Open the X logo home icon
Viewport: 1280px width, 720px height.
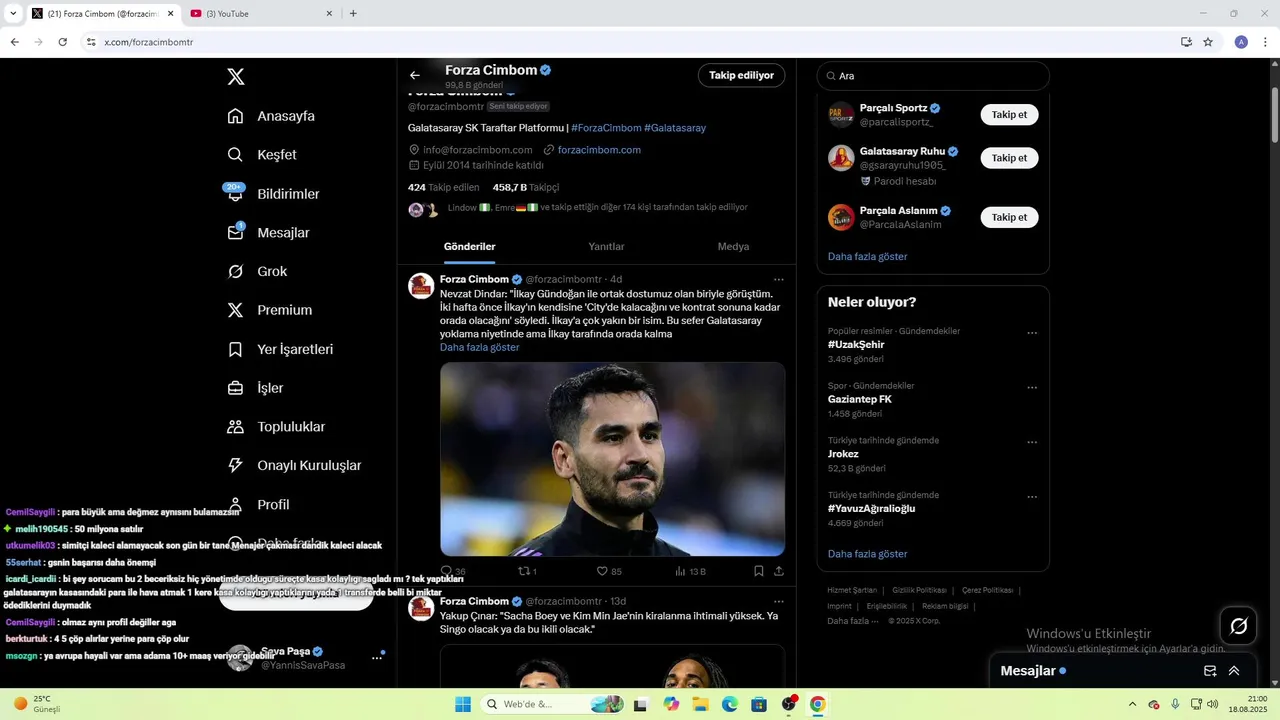click(236, 76)
